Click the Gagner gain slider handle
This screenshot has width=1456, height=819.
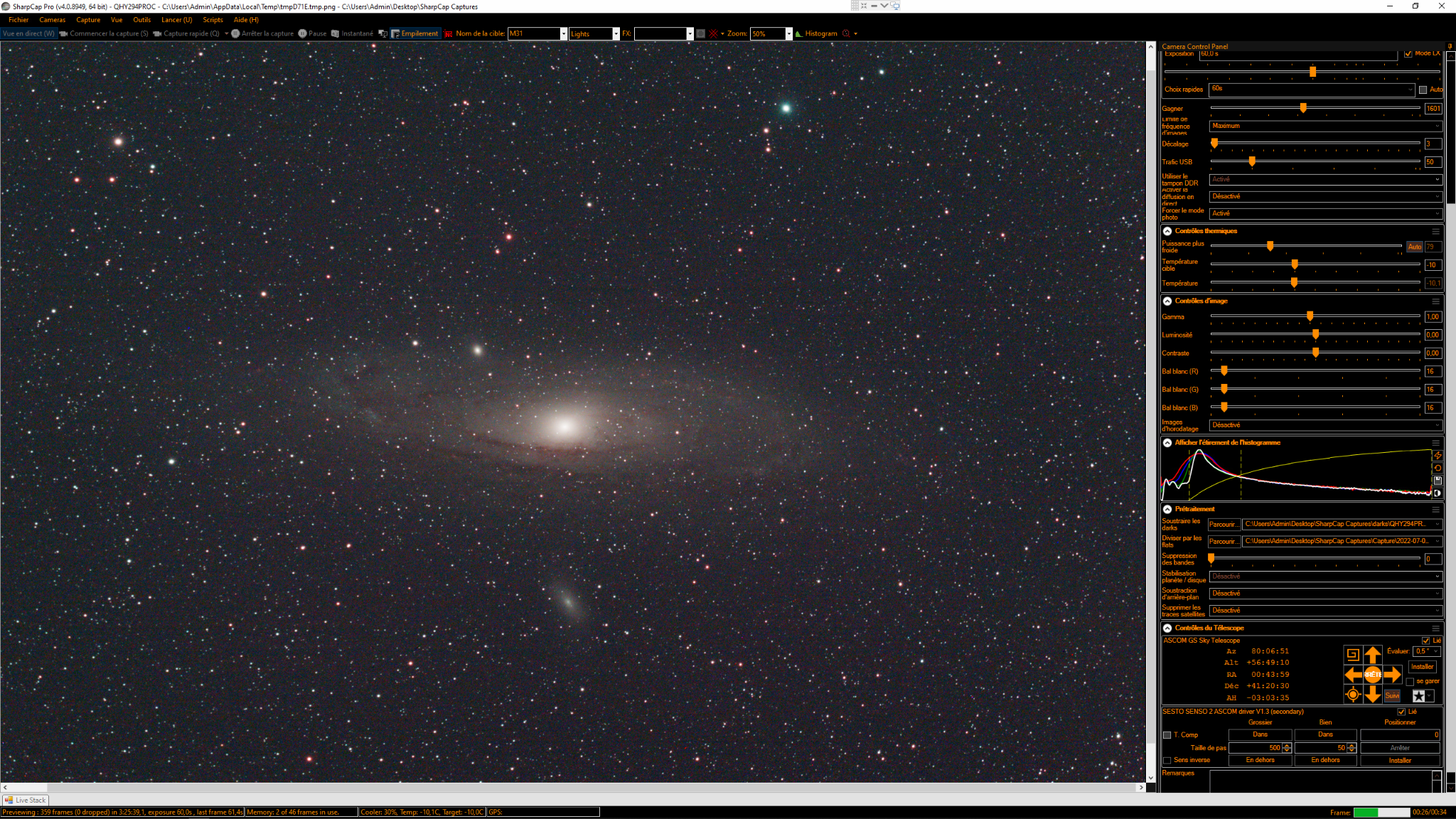pos(1303,108)
